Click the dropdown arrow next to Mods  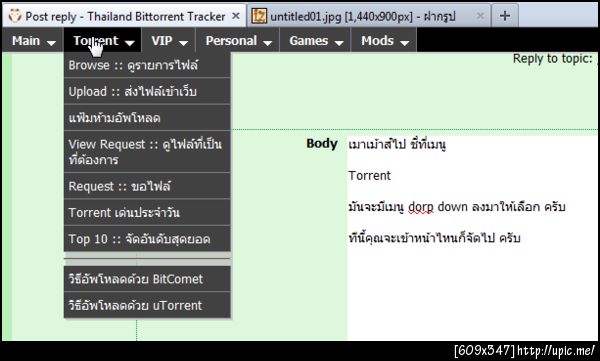(404, 43)
